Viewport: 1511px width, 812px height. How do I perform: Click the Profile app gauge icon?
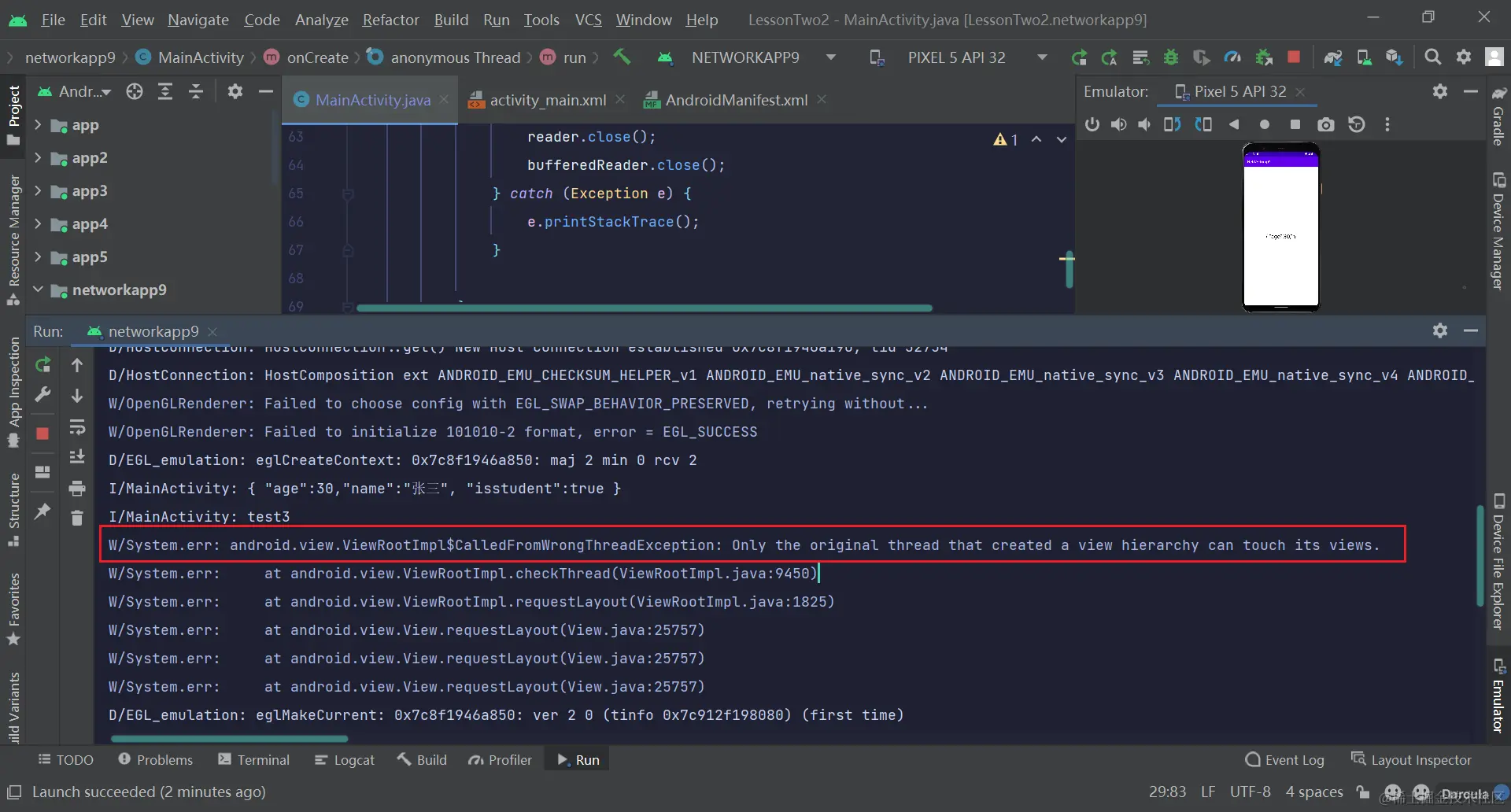coord(1232,57)
